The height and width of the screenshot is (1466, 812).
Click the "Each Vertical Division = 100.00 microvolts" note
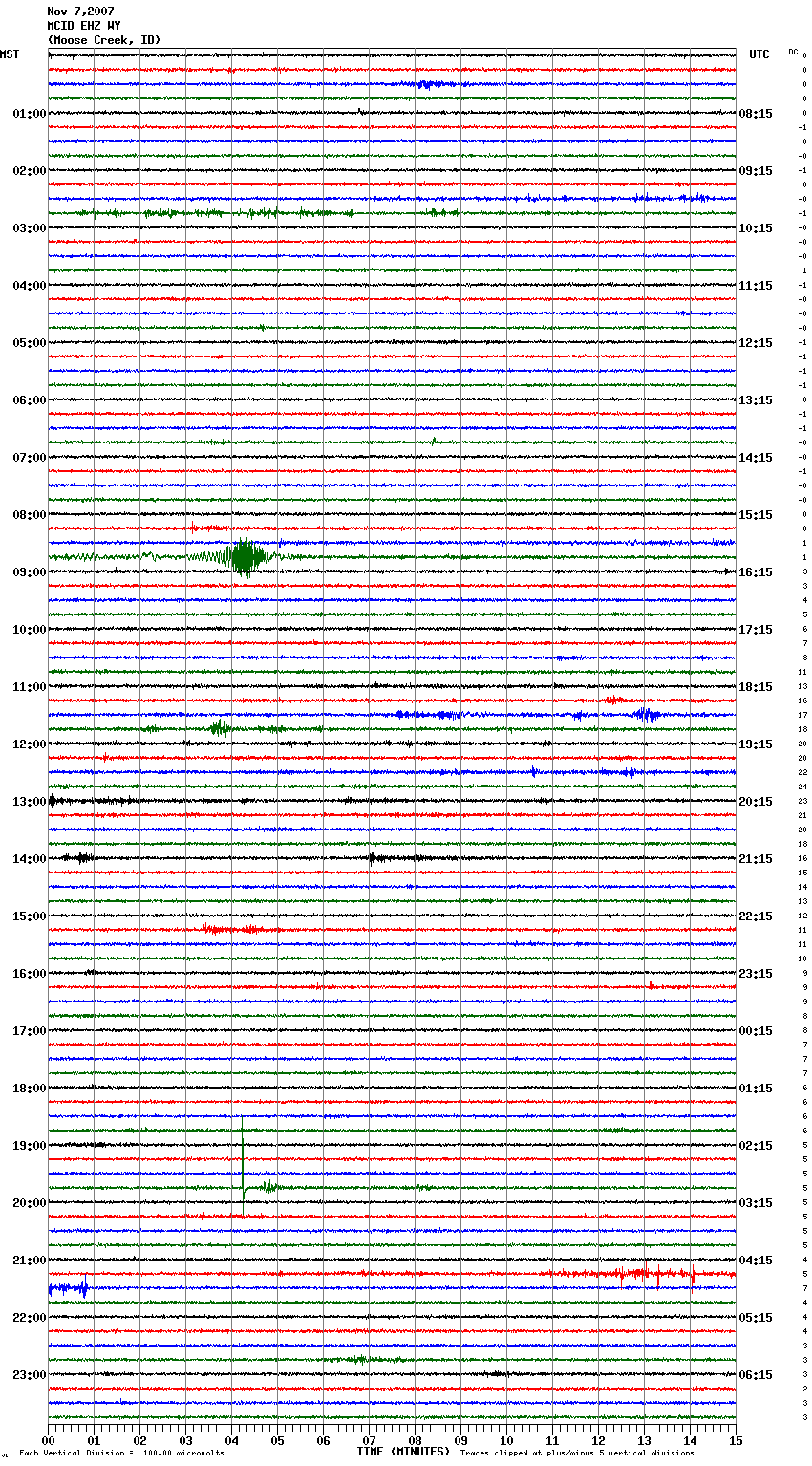coord(122,1453)
